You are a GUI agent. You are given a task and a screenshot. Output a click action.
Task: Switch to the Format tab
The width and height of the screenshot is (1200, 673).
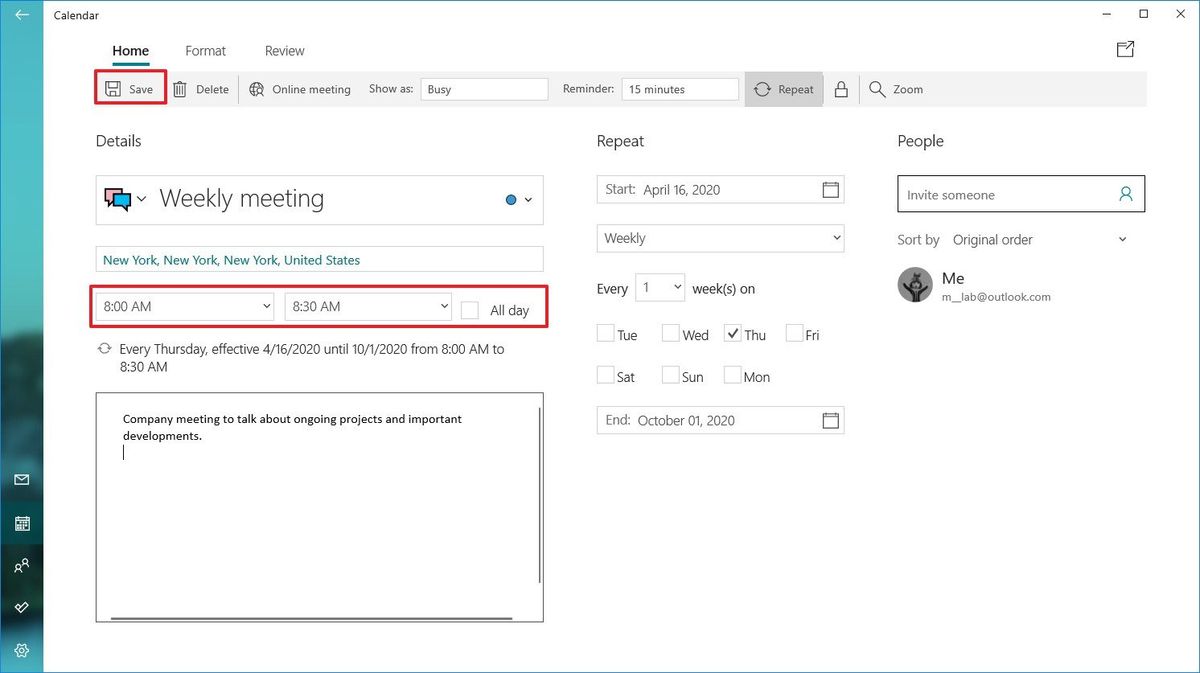pyautogui.click(x=205, y=50)
